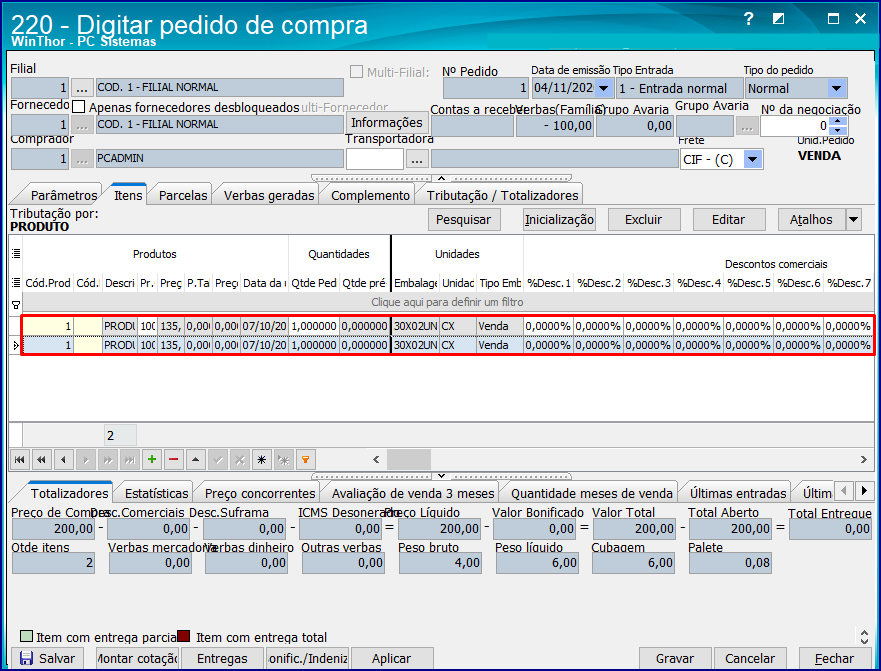The image size is (881, 671).
Task: Click Entregas button
Action: (222, 658)
